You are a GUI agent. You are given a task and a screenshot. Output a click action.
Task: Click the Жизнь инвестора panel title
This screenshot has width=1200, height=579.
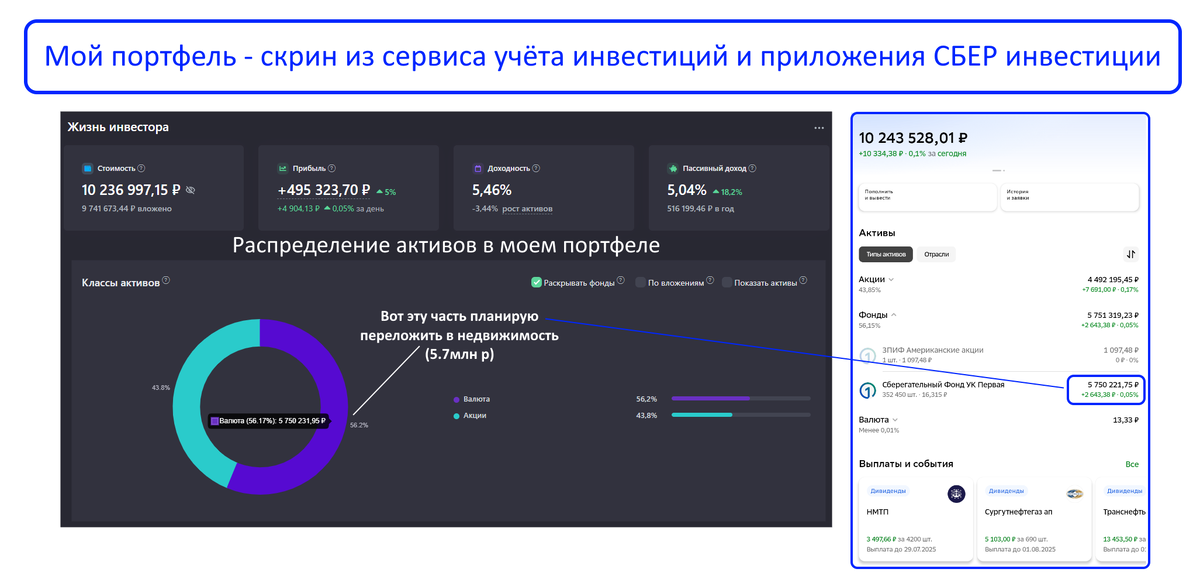coord(118,128)
